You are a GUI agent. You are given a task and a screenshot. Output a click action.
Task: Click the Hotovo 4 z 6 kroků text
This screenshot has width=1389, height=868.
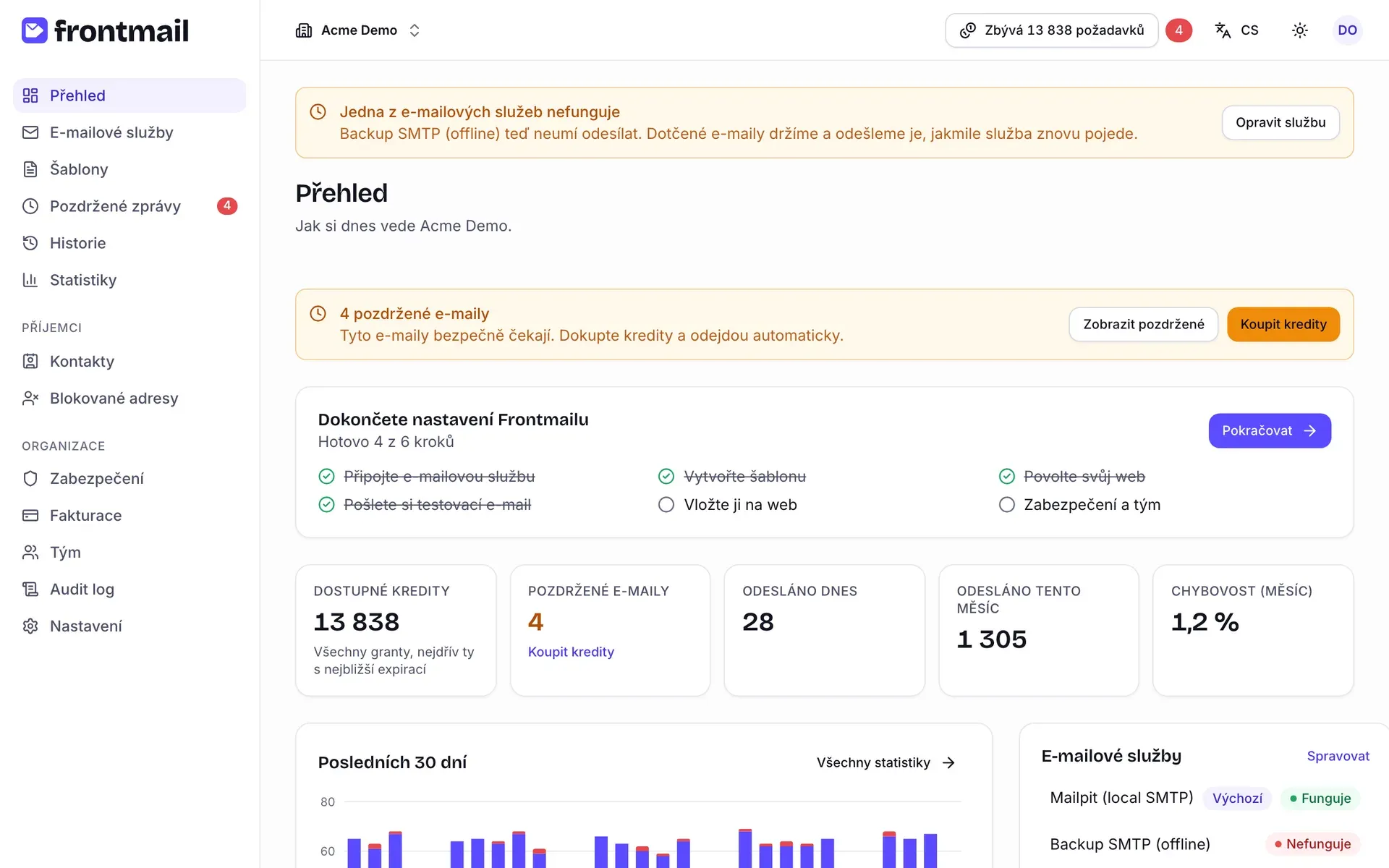[386, 442]
